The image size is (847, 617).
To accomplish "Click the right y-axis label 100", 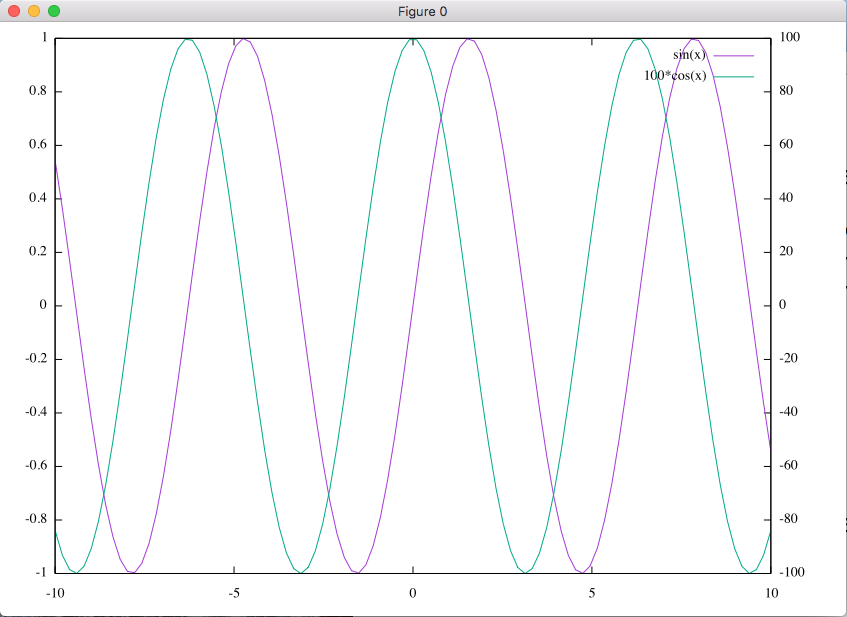I will [790, 37].
